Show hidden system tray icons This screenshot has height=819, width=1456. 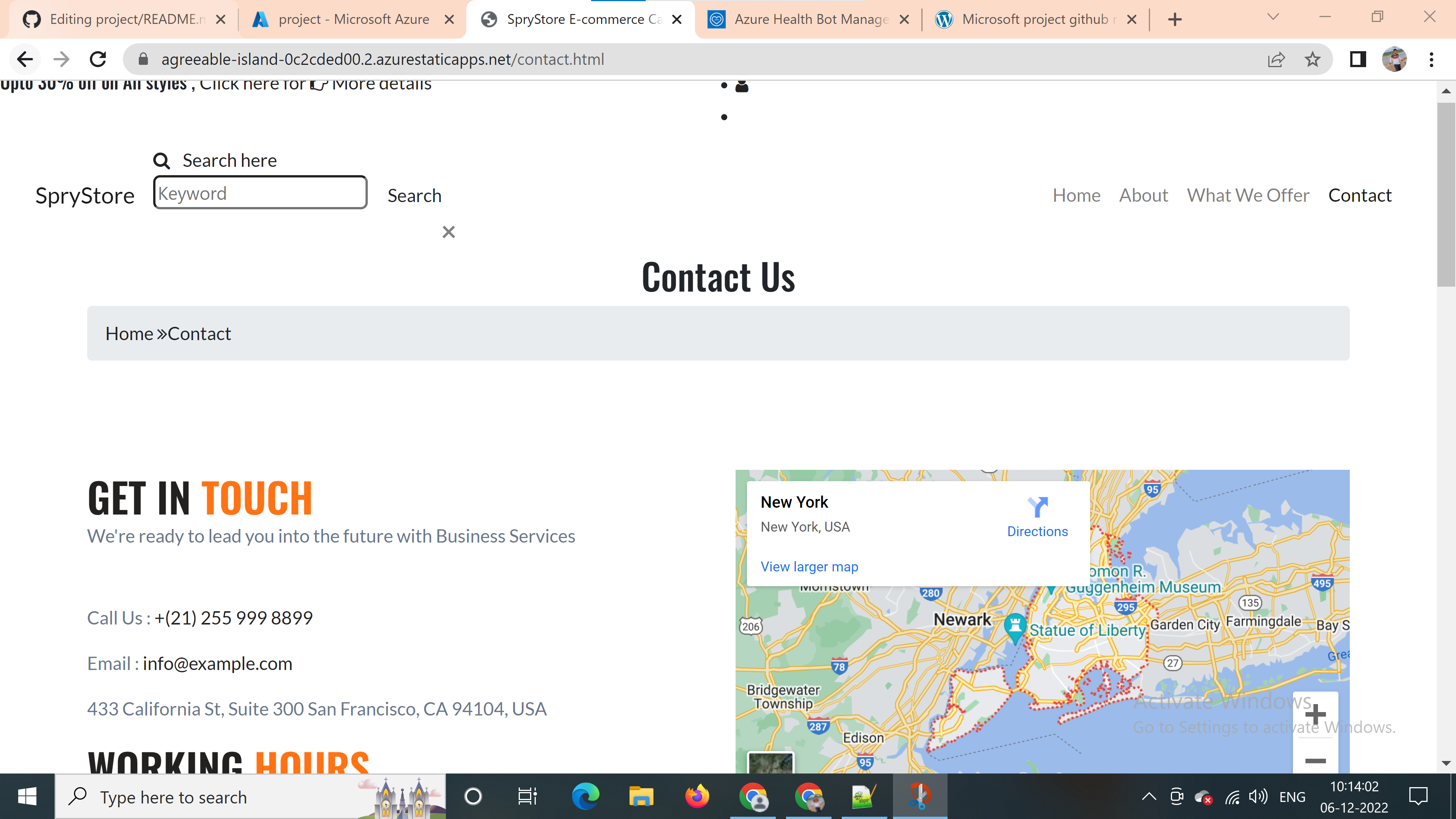[1148, 797]
